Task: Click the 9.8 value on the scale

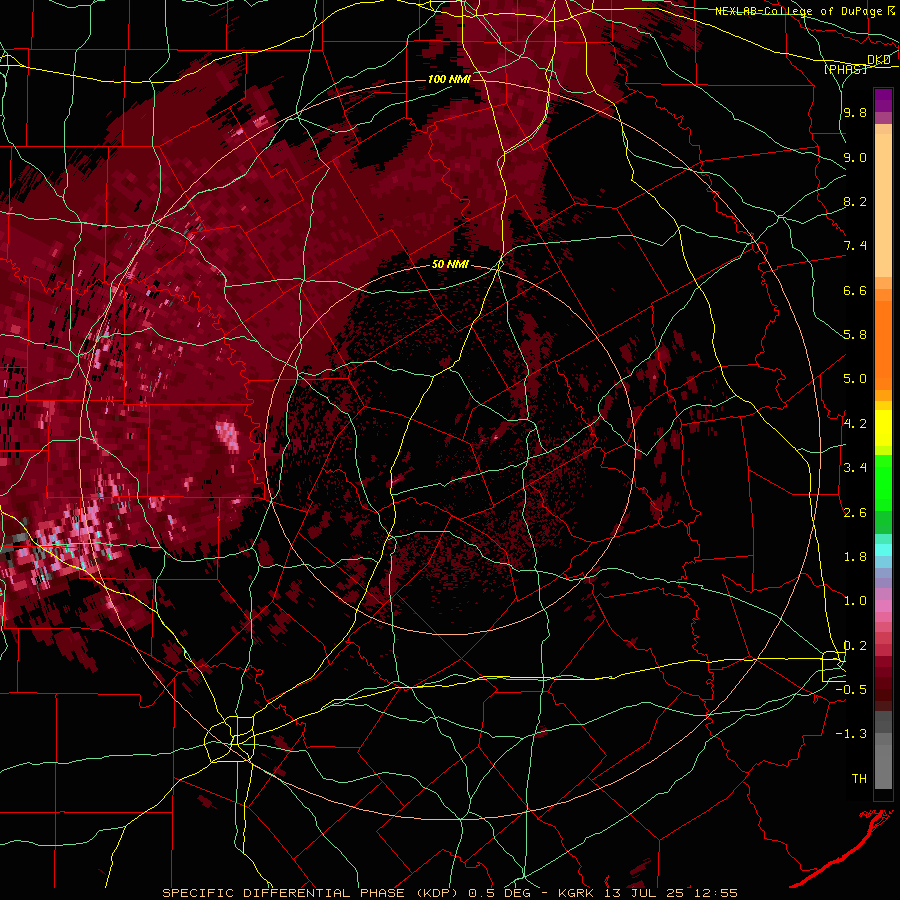Action: click(855, 113)
